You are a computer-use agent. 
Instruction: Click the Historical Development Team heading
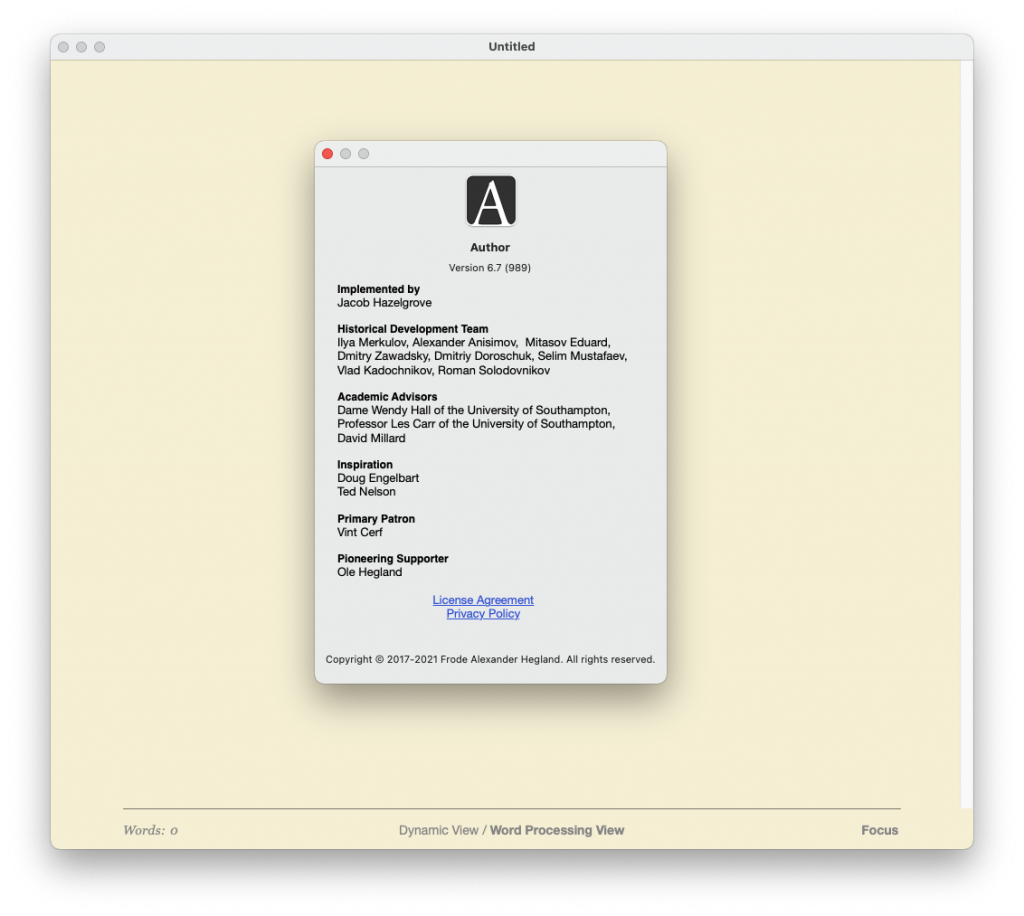412,328
